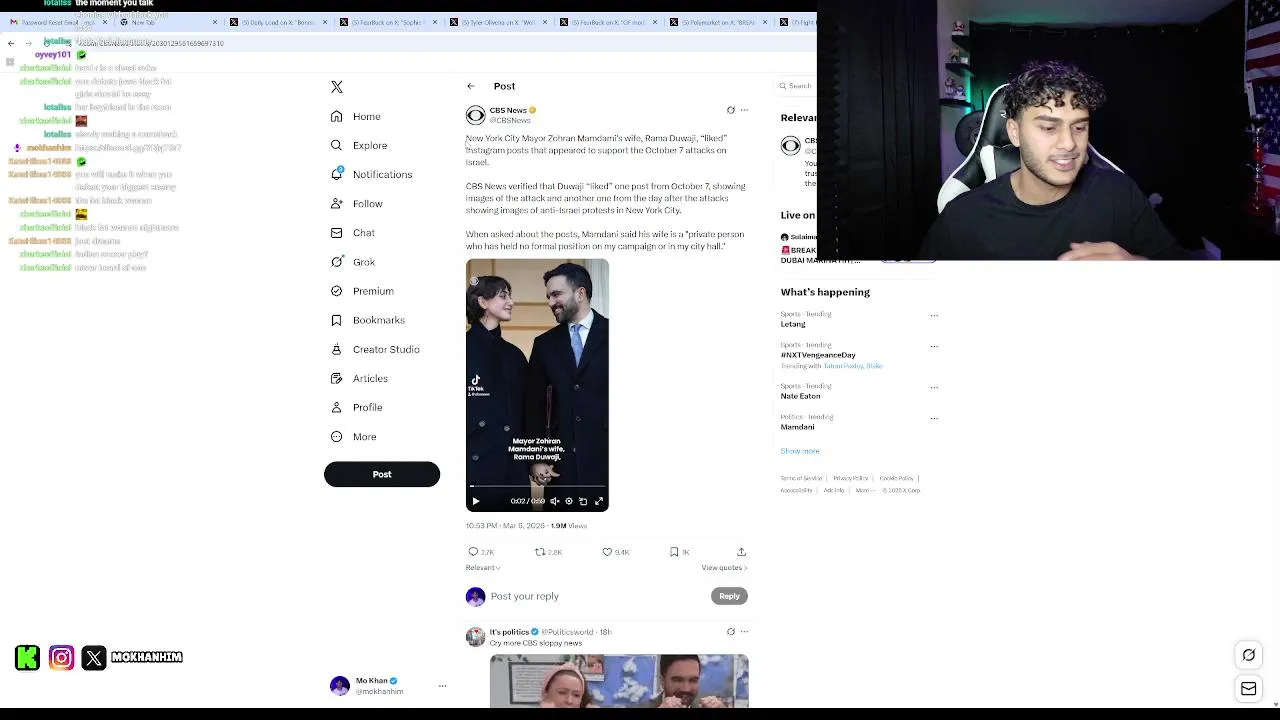The height and width of the screenshot is (720, 1280).
Task: Enter fullscreen on the video
Action: 599,501
